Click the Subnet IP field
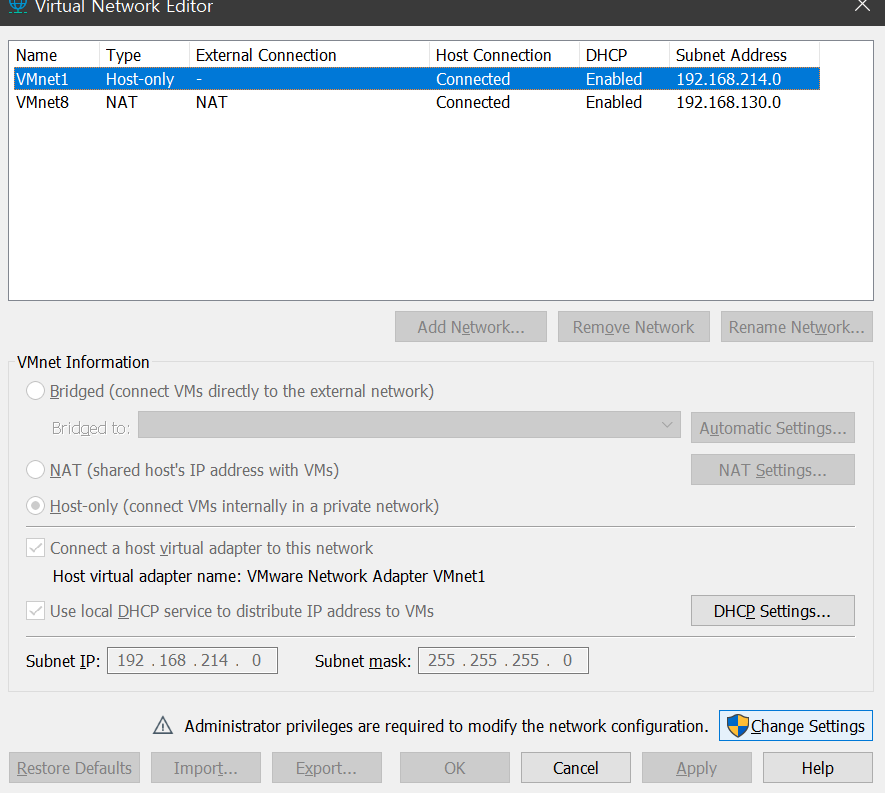The height and width of the screenshot is (793, 885). click(x=192, y=660)
